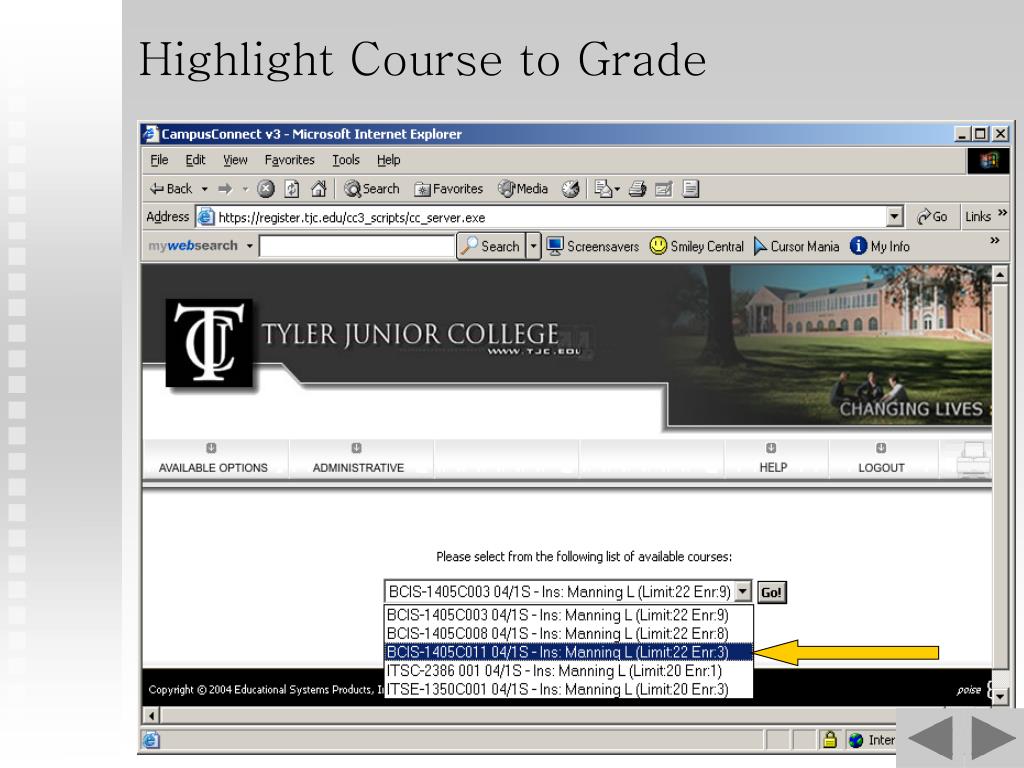Open My Info toolbar item
Image resolution: width=1024 pixels, height=768 pixels.
pyautogui.click(x=880, y=246)
